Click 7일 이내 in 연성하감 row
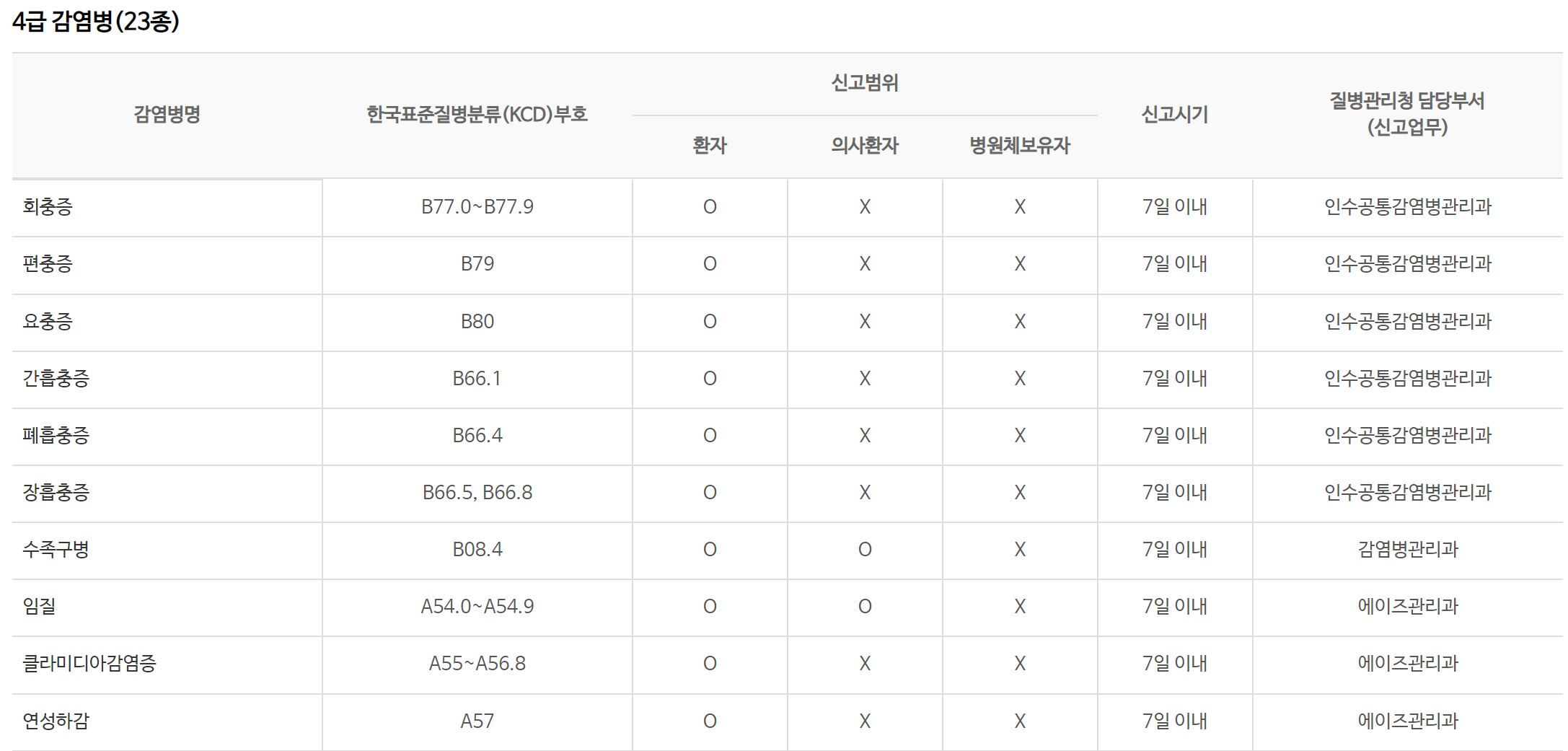This screenshot has height=751, width=1568. coord(1175,721)
